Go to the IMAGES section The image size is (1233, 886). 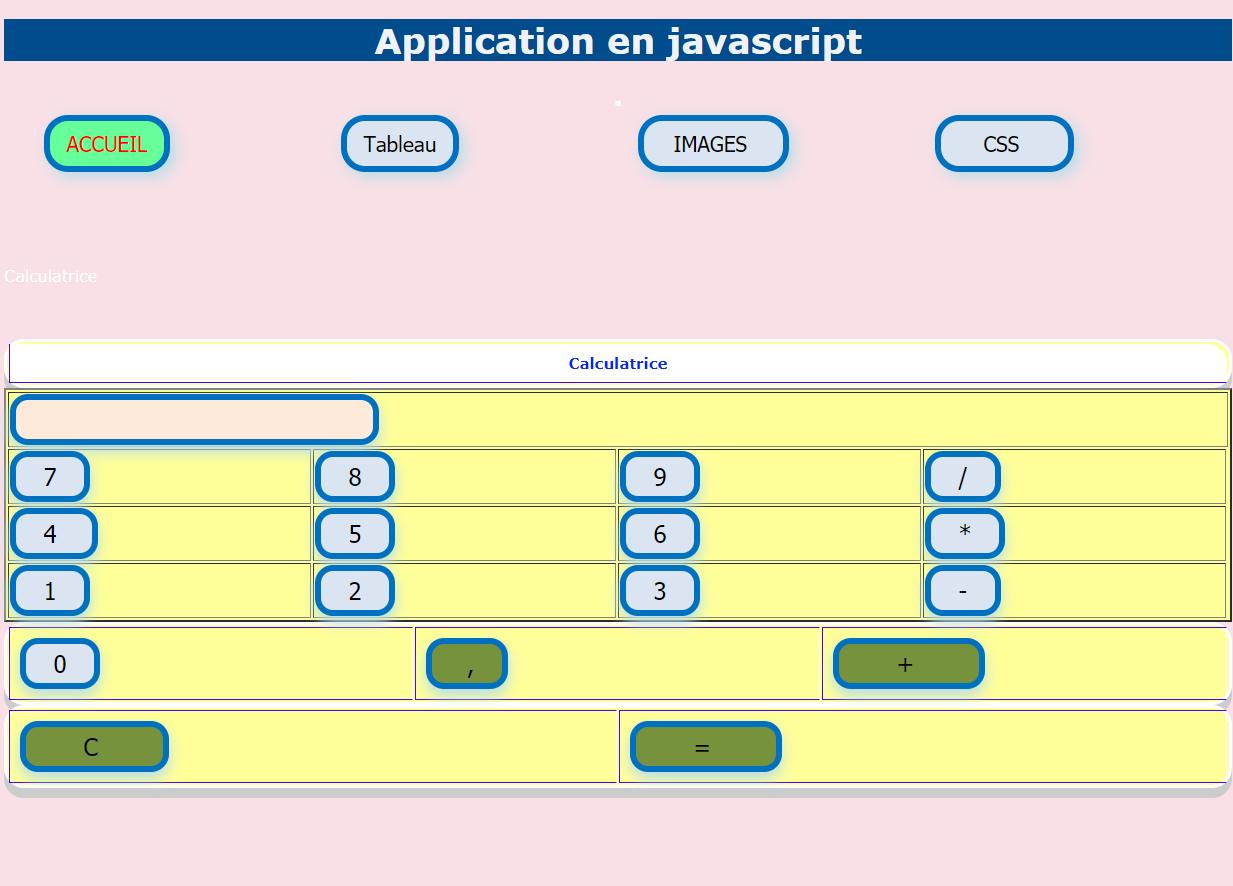pyautogui.click(x=712, y=144)
